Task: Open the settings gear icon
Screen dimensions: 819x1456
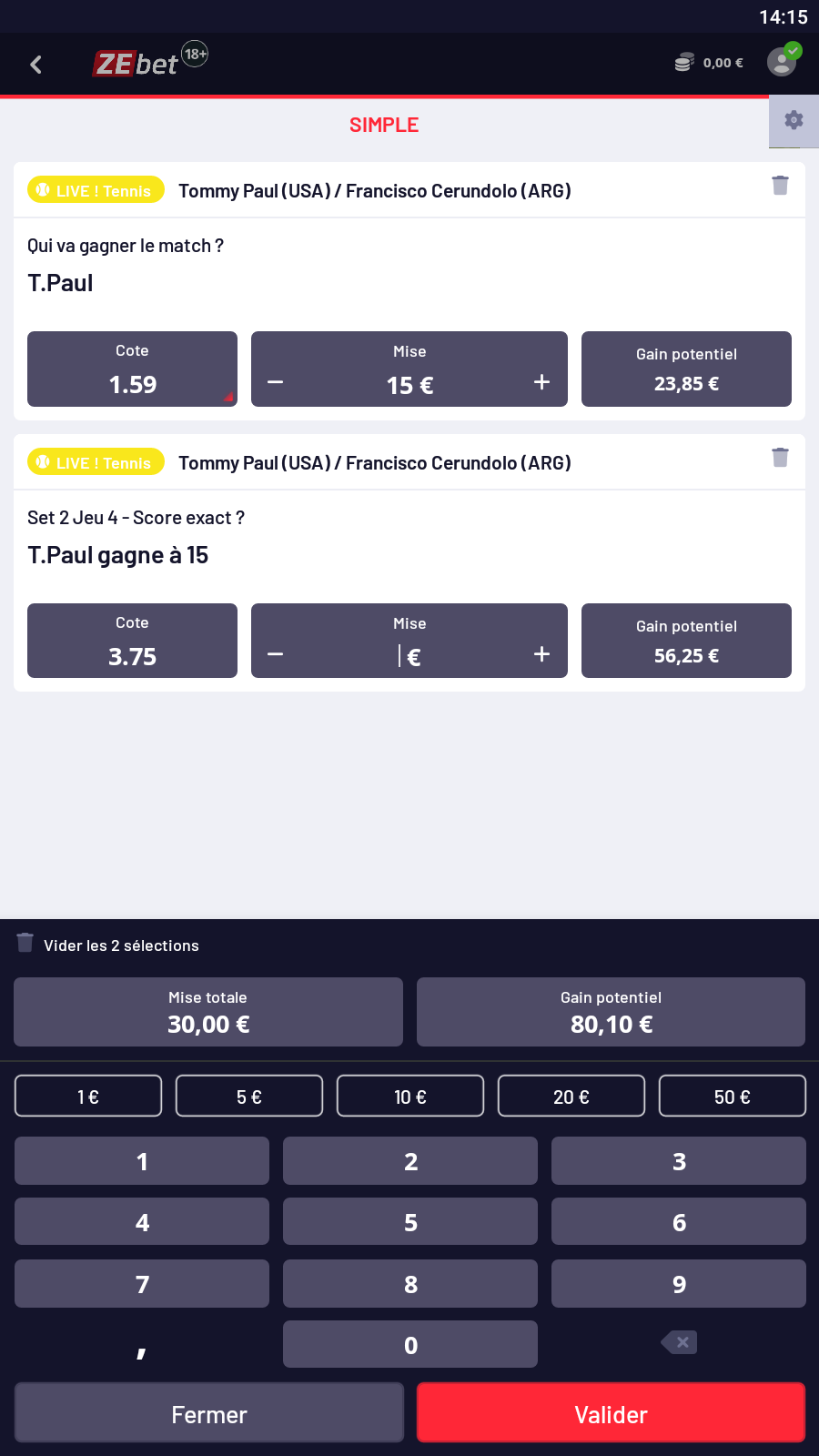Action: [x=794, y=120]
